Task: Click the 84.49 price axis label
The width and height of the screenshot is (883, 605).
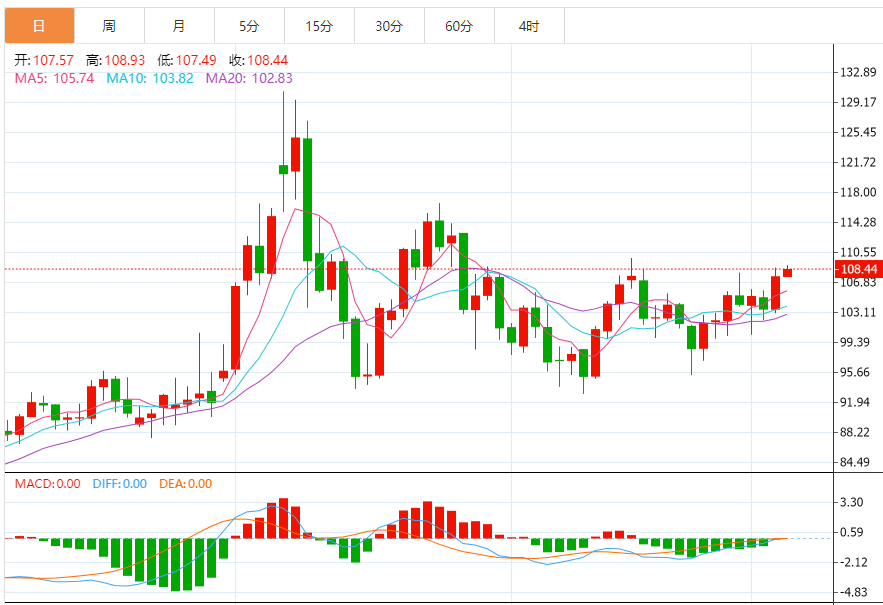Action: coord(855,462)
